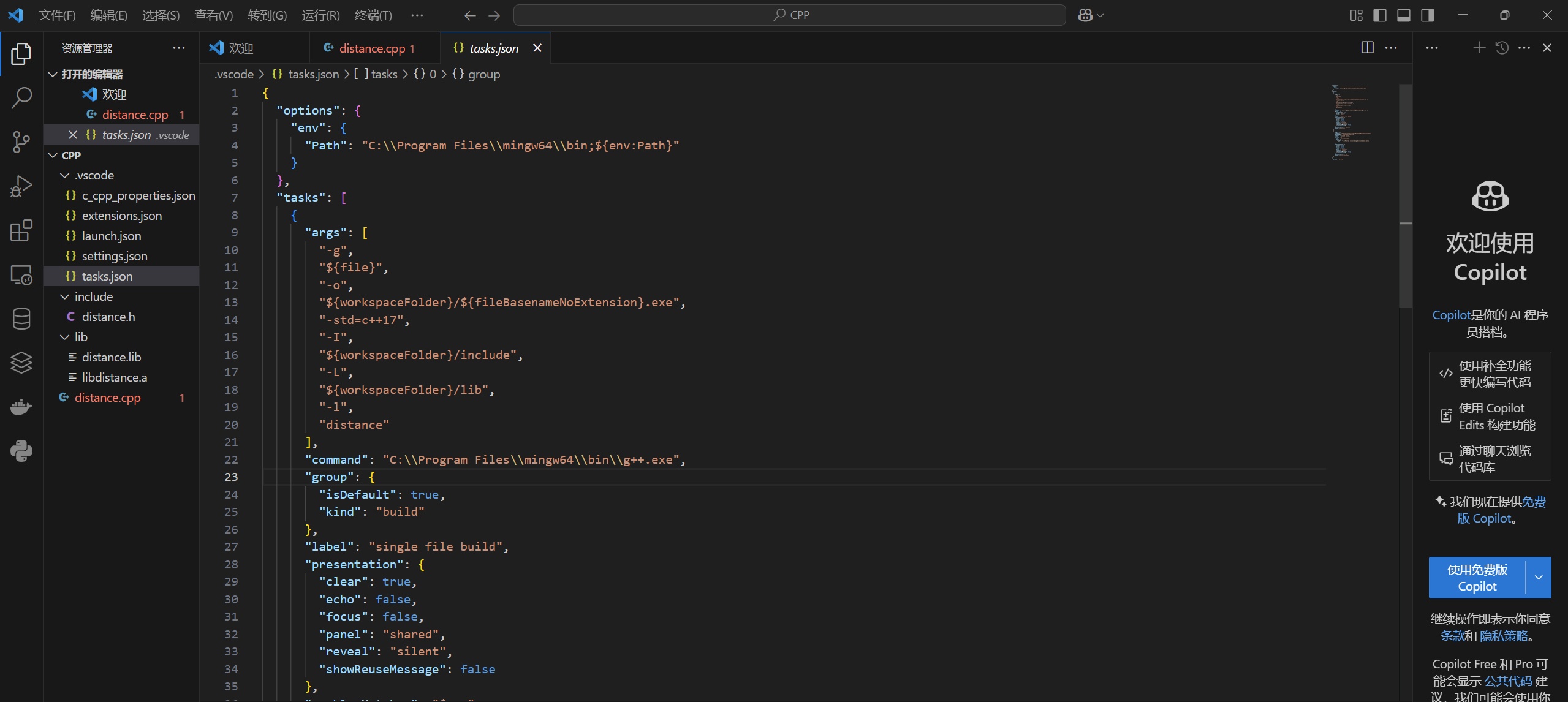
Task: Collapse the lib folder
Action: (x=121, y=337)
